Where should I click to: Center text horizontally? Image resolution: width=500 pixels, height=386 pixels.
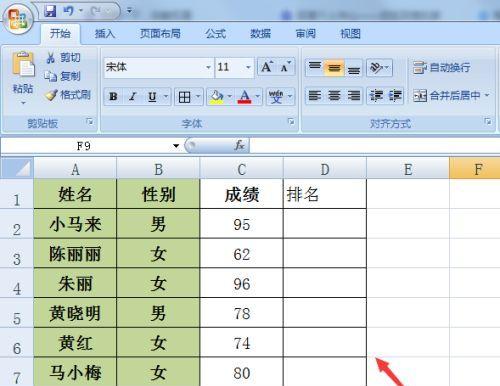(334, 96)
